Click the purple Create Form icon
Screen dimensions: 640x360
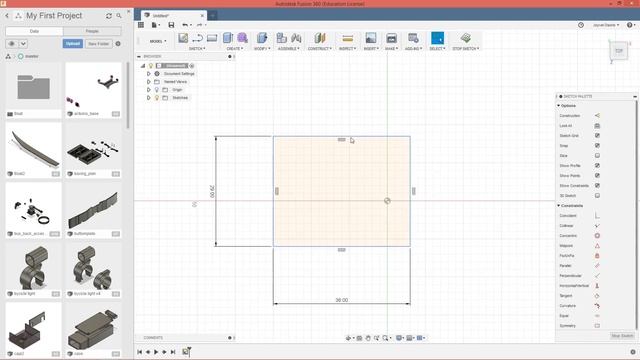pyautogui.click(x=242, y=38)
